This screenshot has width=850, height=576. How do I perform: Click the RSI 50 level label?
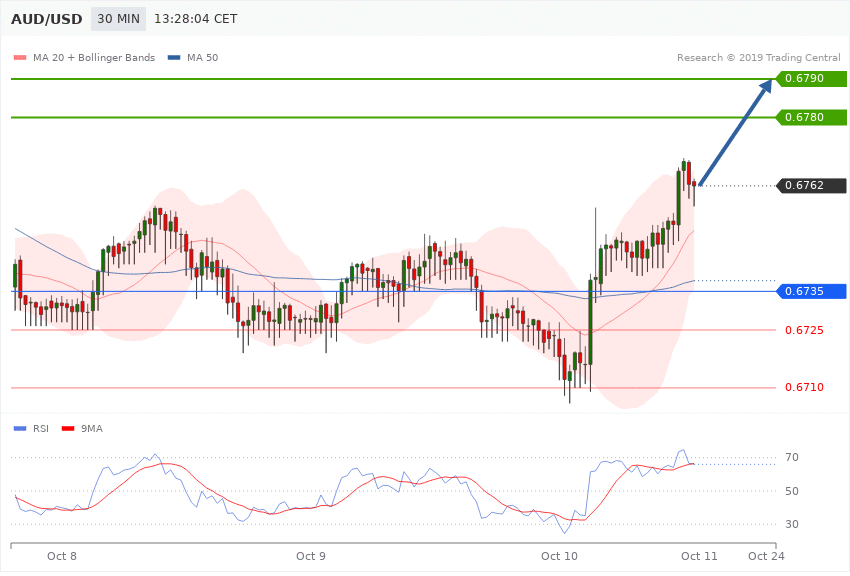pyautogui.click(x=792, y=491)
